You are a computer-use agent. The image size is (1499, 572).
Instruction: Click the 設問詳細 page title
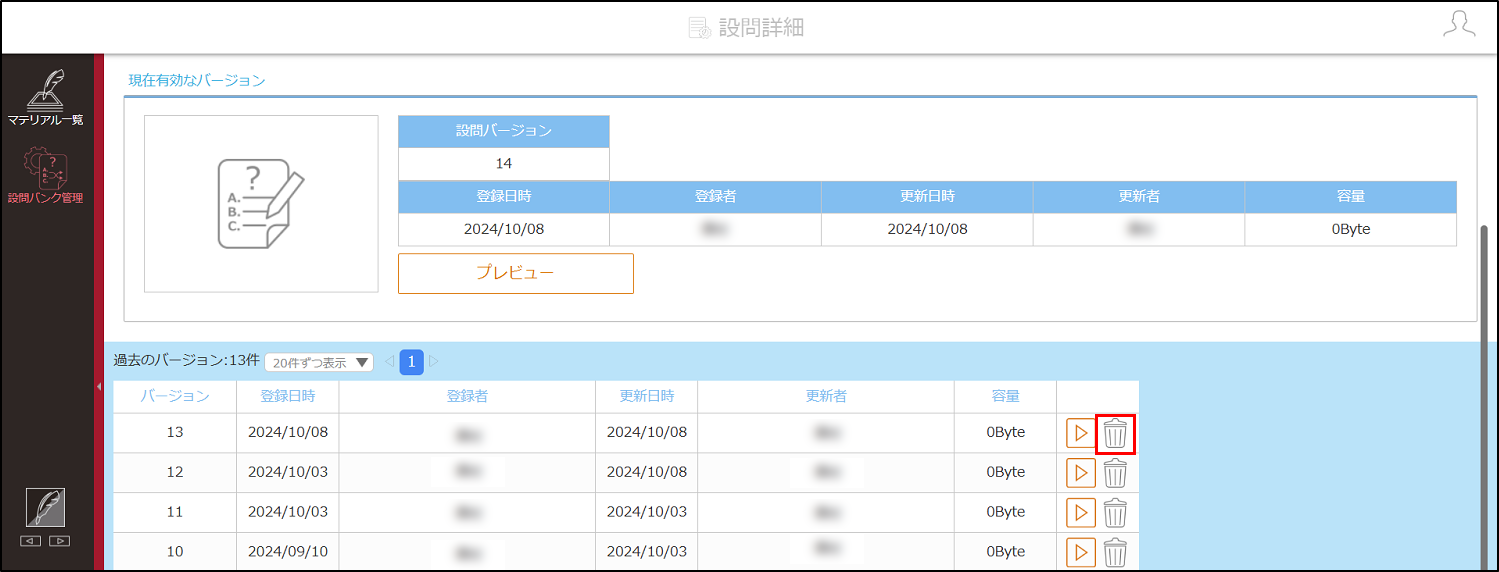tap(761, 27)
